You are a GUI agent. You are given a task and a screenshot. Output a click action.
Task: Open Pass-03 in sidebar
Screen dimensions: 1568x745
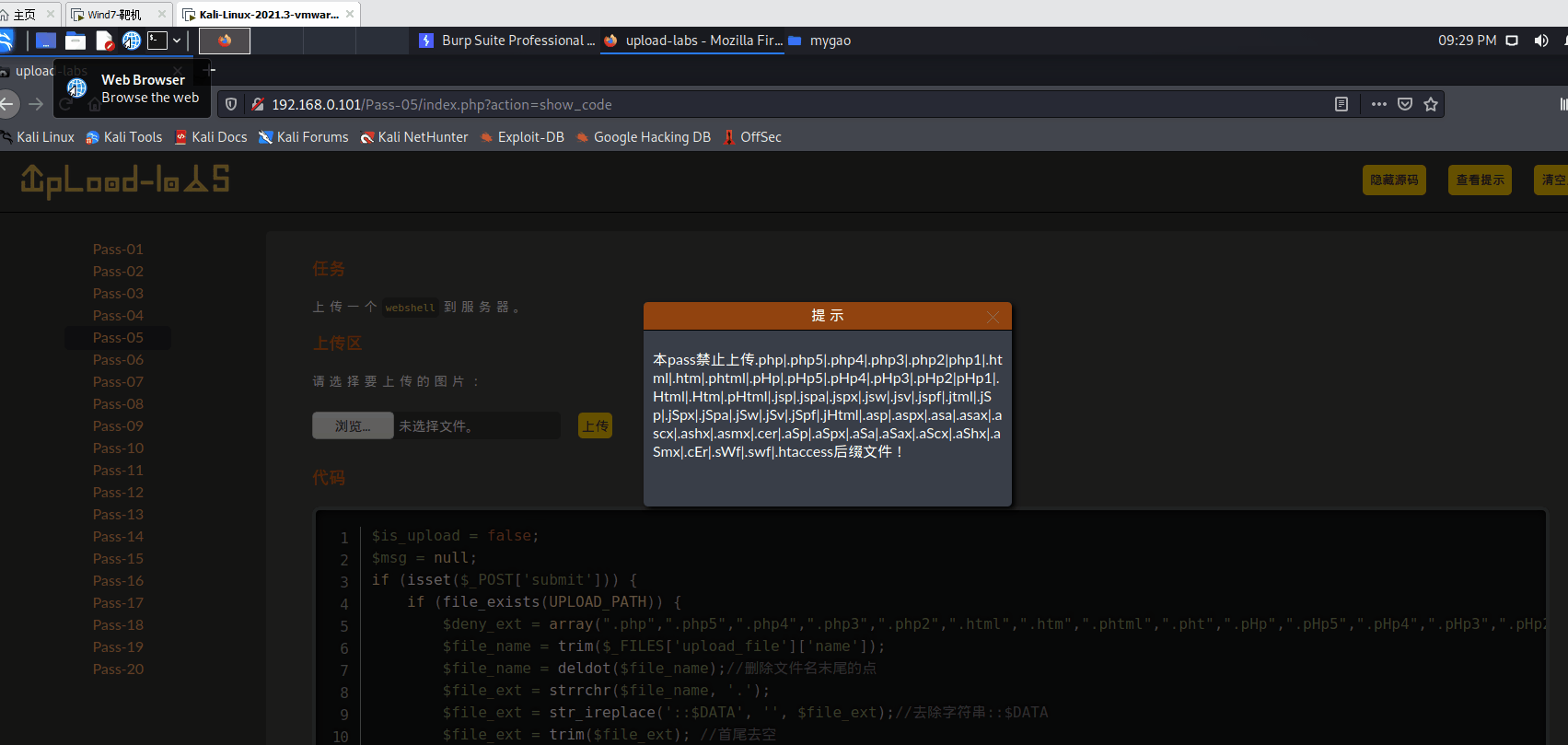point(118,294)
